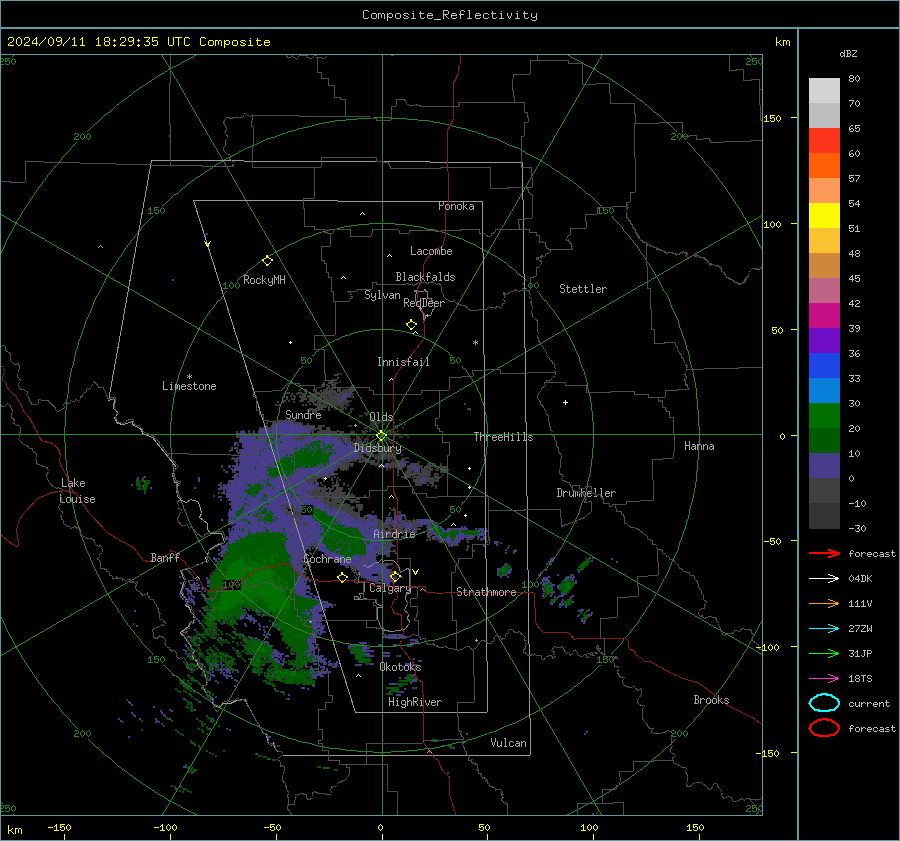Click the yellow diamond marker near RedDeer
The width and height of the screenshot is (900, 841).
[411, 325]
